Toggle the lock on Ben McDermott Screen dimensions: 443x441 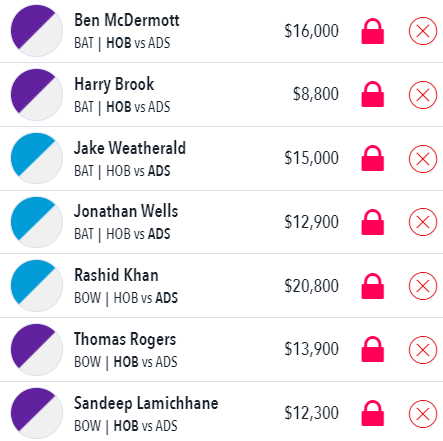click(x=373, y=31)
